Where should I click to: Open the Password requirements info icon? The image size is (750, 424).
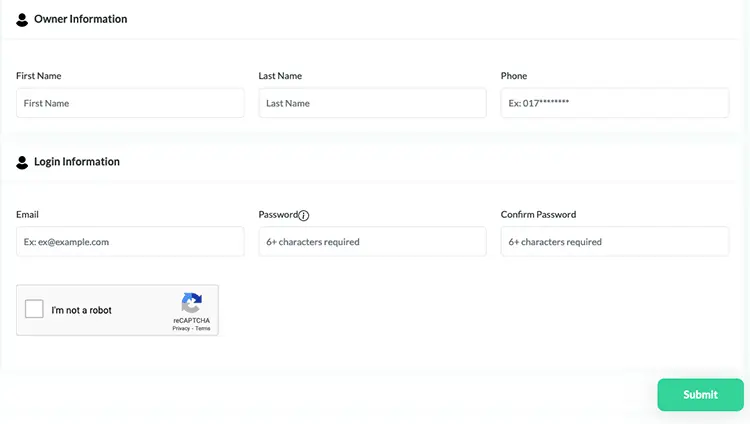click(304, 215)
